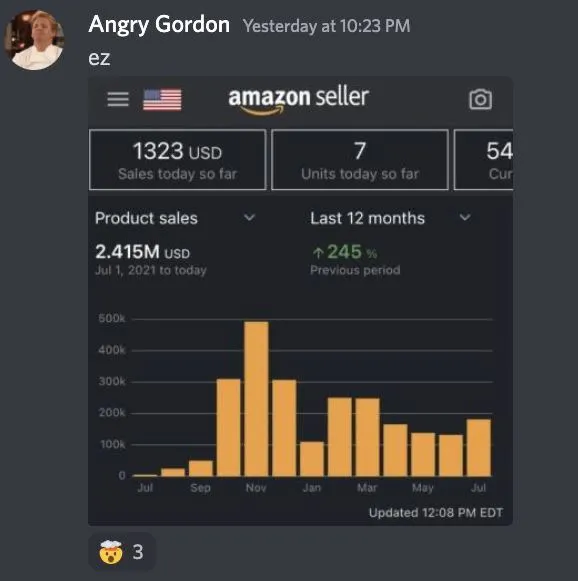The image size is (578, 581).
Task: Click the US flag marketplace icon
Action: point(162,100)
